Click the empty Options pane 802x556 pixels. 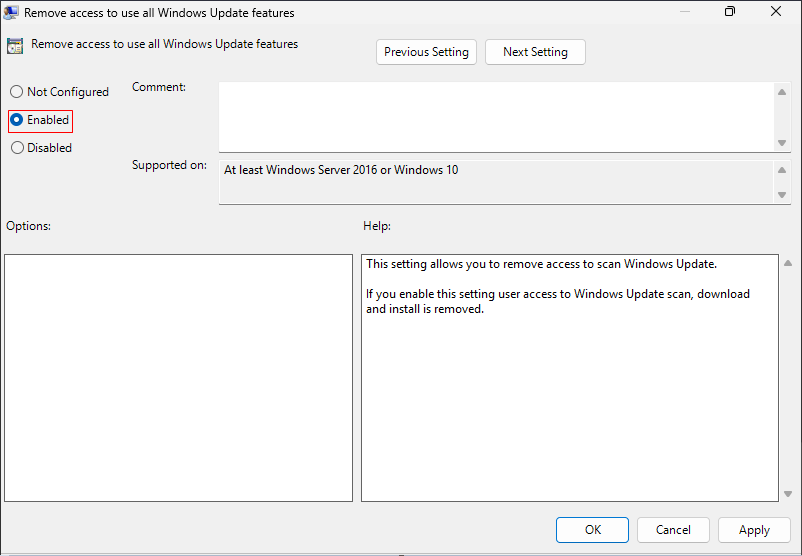[x=178, y=378]
